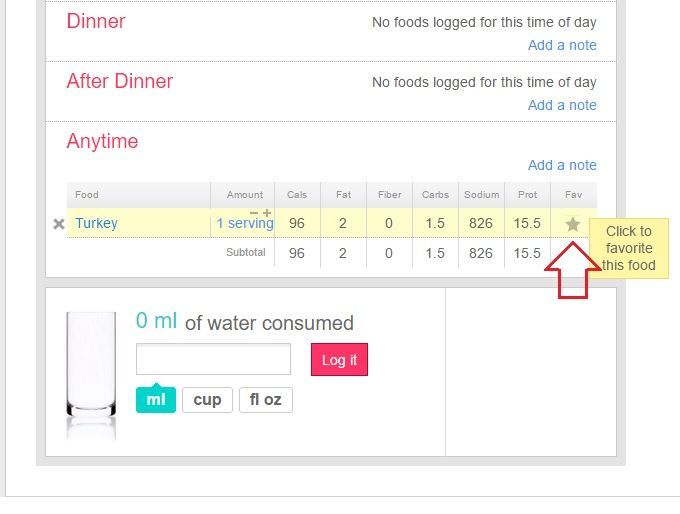Click the Anytime section heading
Screen dimensions: 680x514
tap(102, 141)
